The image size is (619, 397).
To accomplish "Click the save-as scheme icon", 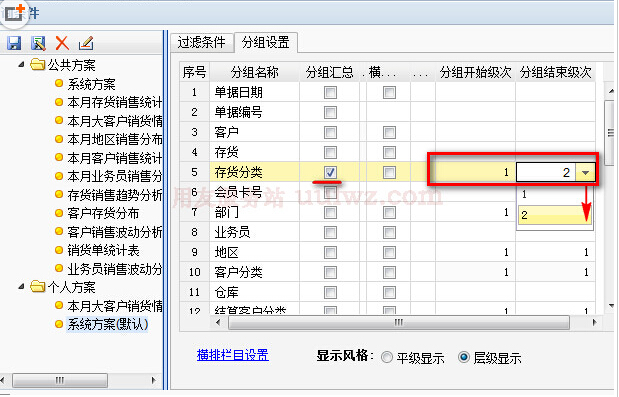I will 38,43.
